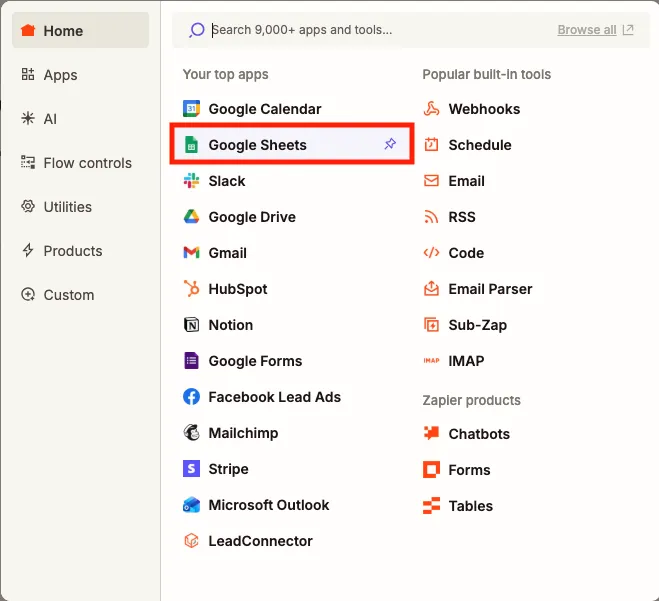Choose the RSS tool label
This screenshot has width=659, height=601.
click(462, 217)
